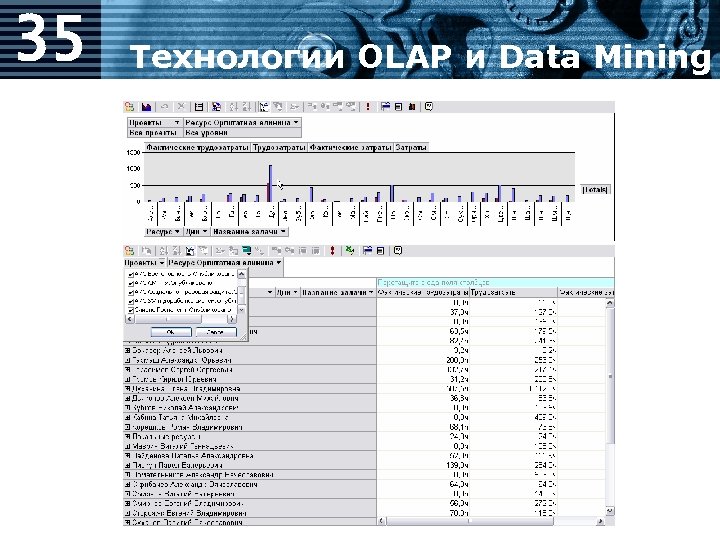
Task: Open Ресурс Оргштатная единица dropdown above chart
Action: [296, 123]
